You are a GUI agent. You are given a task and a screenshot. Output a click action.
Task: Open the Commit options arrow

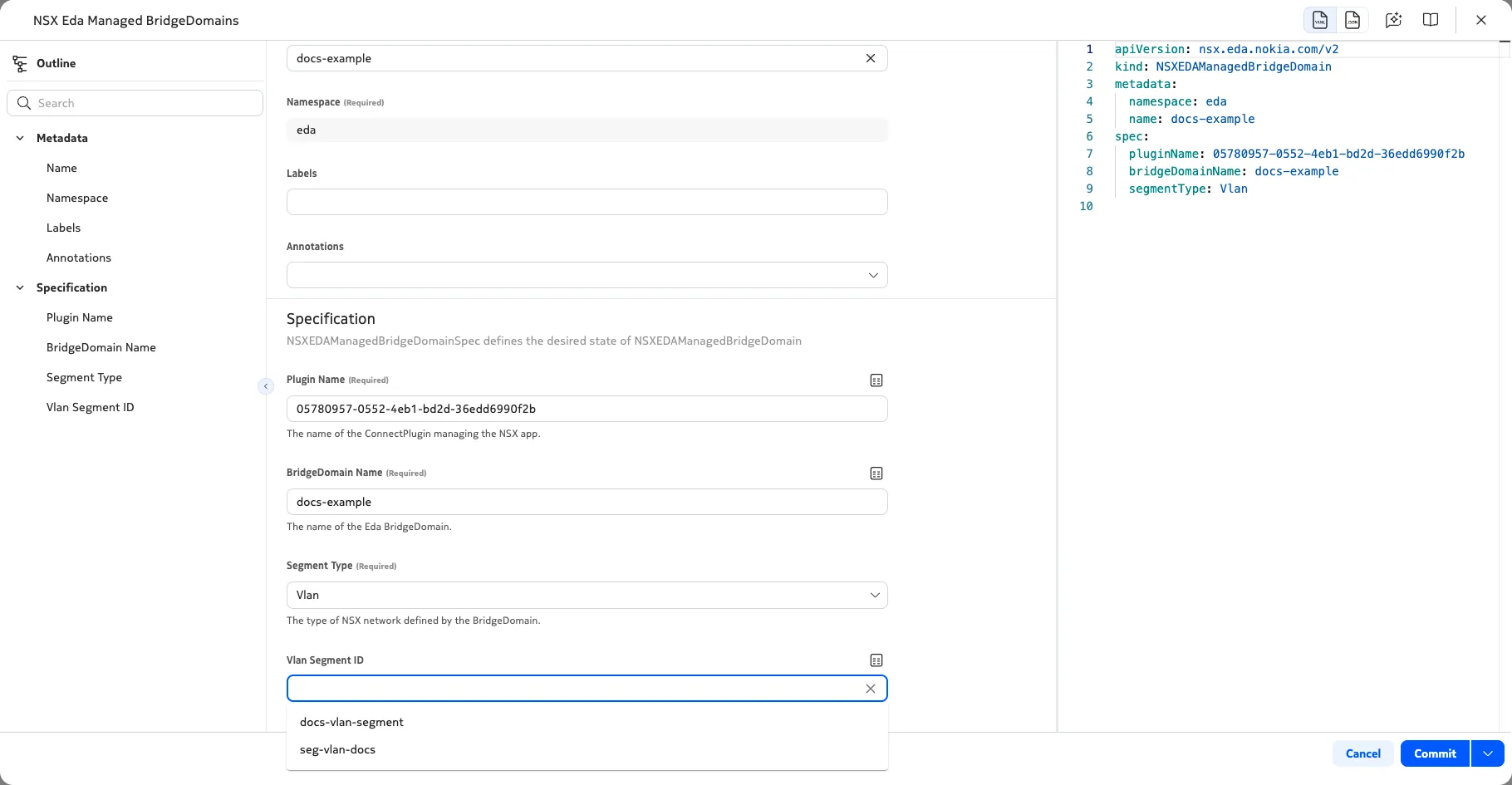click(1488, 753)
